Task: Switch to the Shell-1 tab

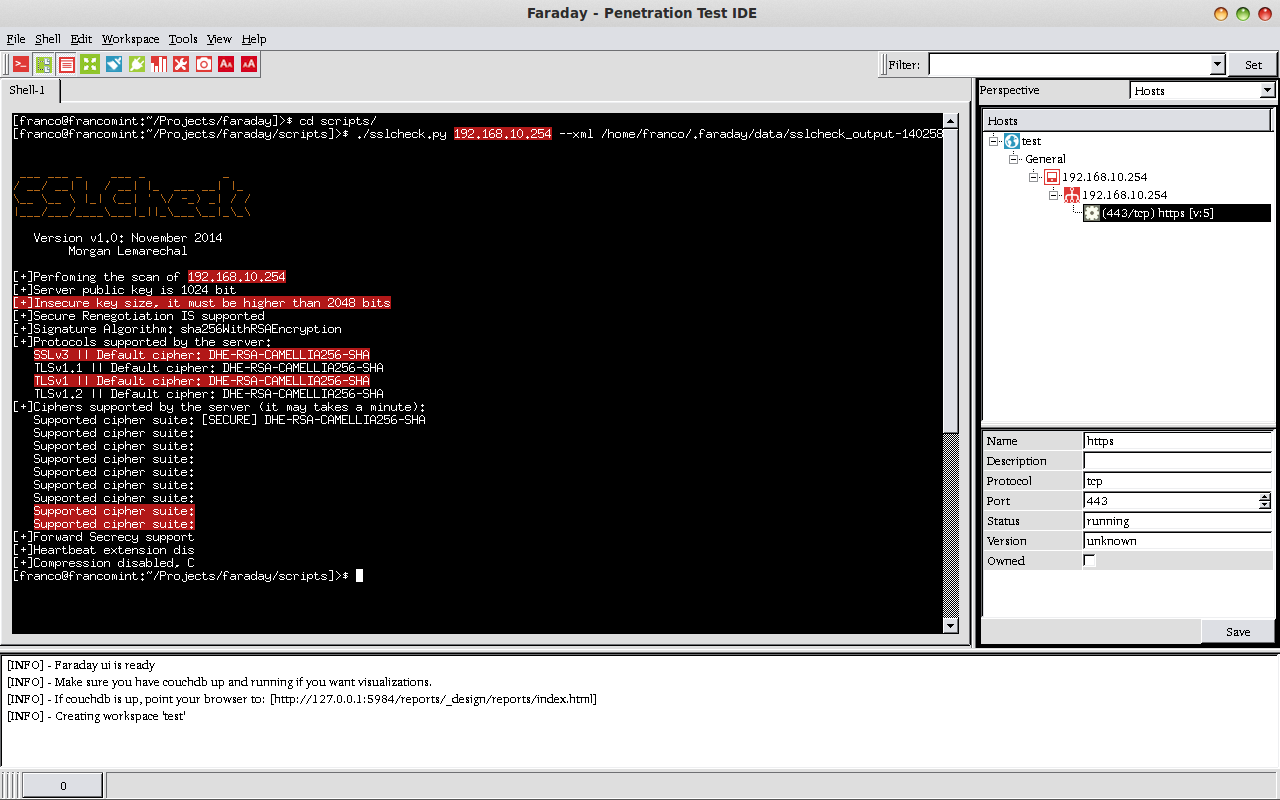Action: [30, 90]
